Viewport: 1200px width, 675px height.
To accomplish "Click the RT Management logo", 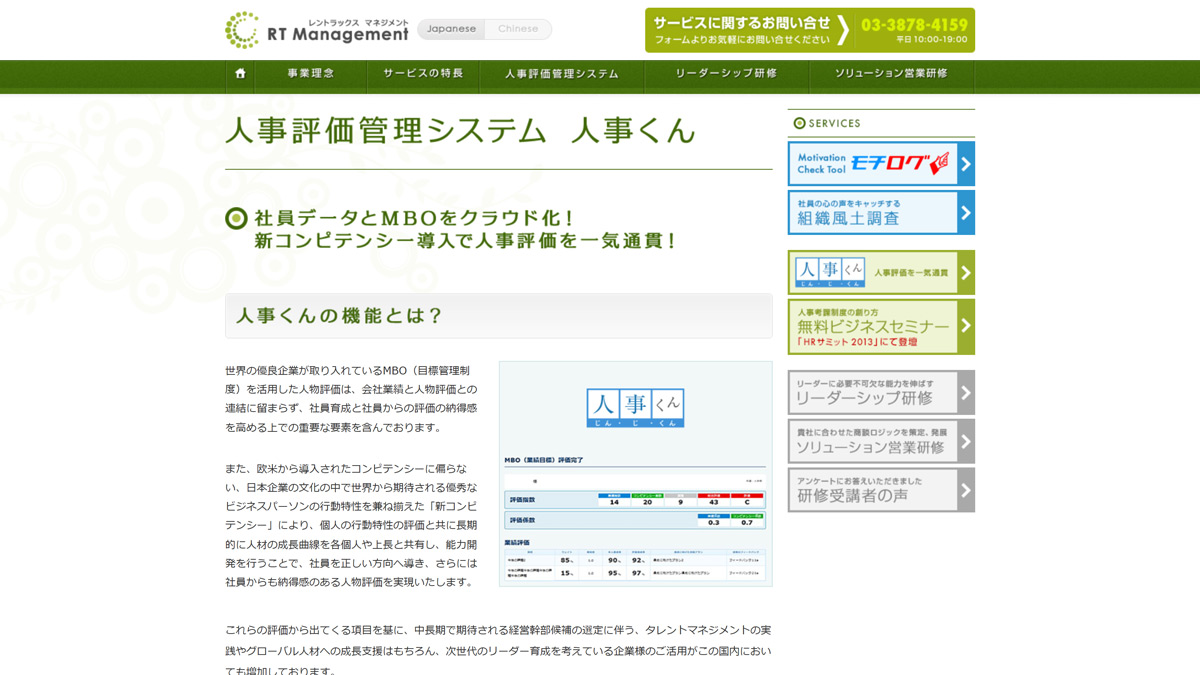I will click(x=316, y=30).
